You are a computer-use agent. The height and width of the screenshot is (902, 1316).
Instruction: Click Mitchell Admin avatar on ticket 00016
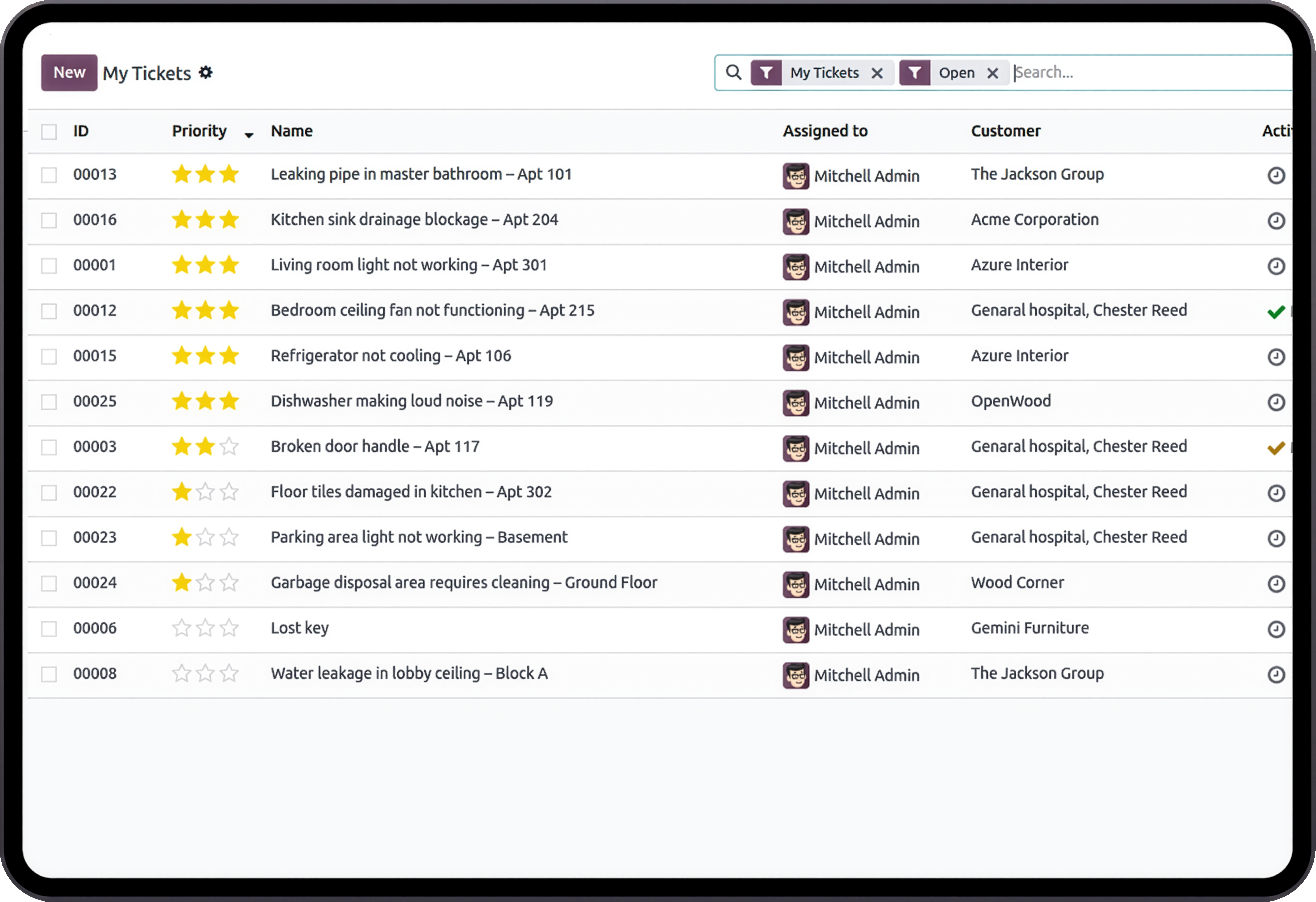[796, 221]
